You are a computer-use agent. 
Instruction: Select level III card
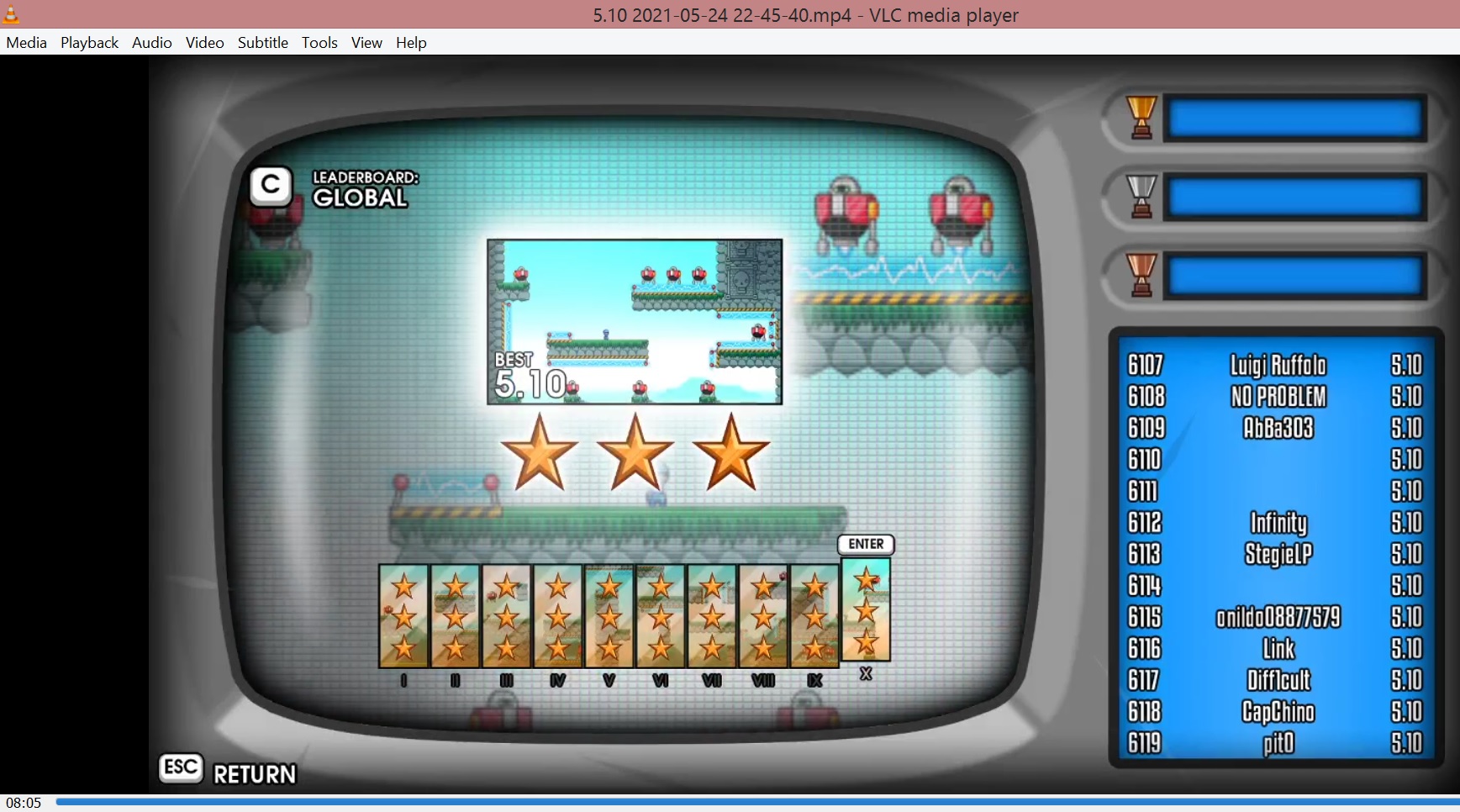(x=506, y=616)
